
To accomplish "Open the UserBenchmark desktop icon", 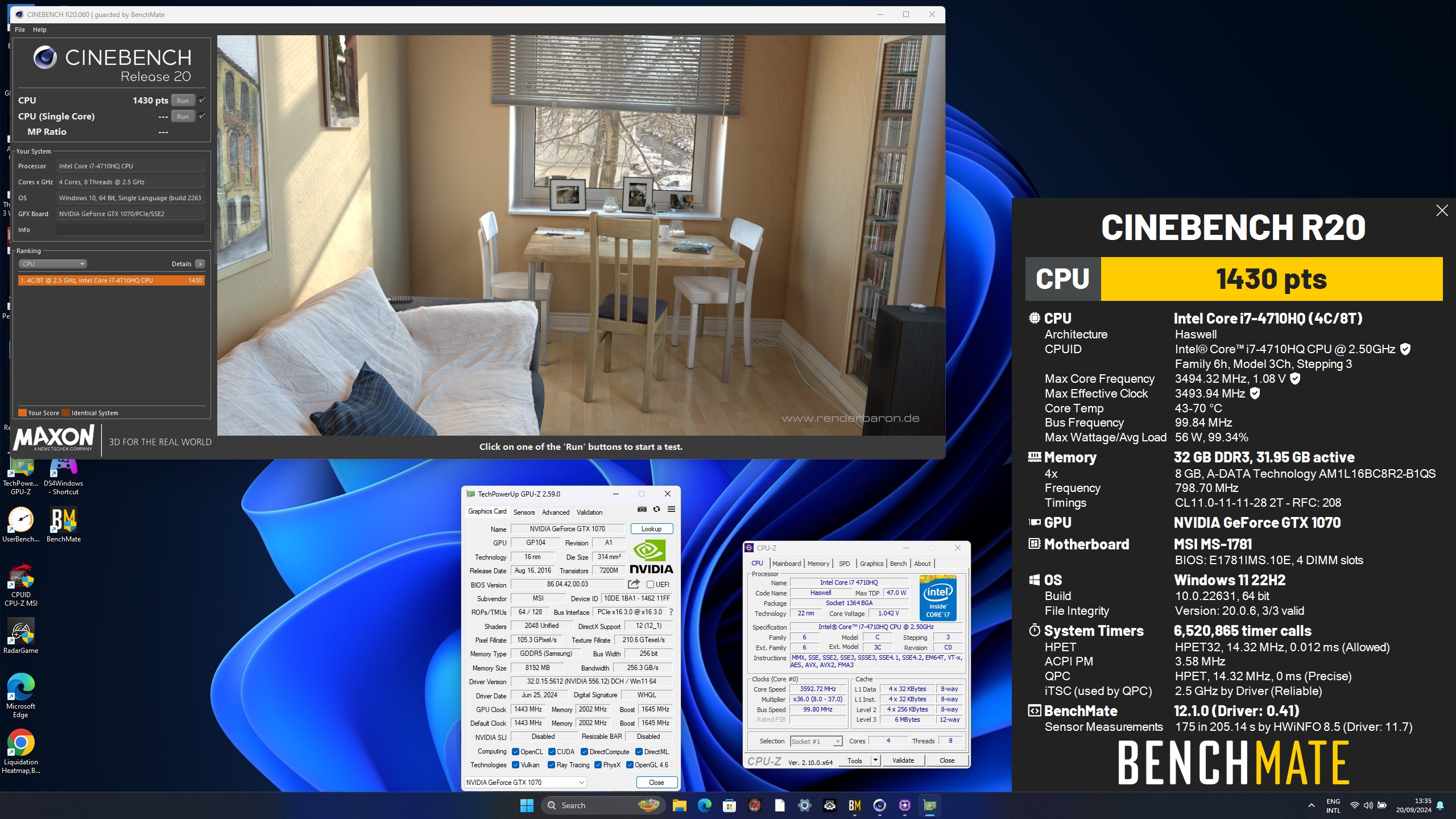I will tap(20, 524).
